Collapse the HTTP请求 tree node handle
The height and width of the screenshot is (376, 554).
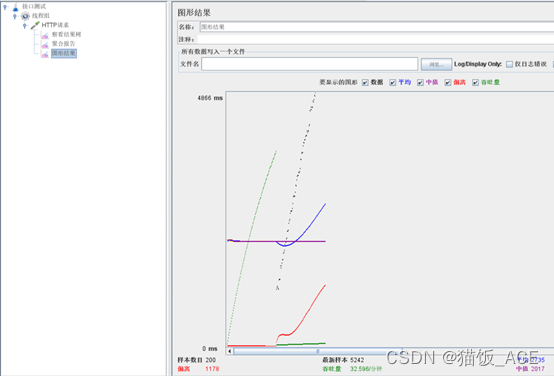pyautogui.click(x=24, y=25)
